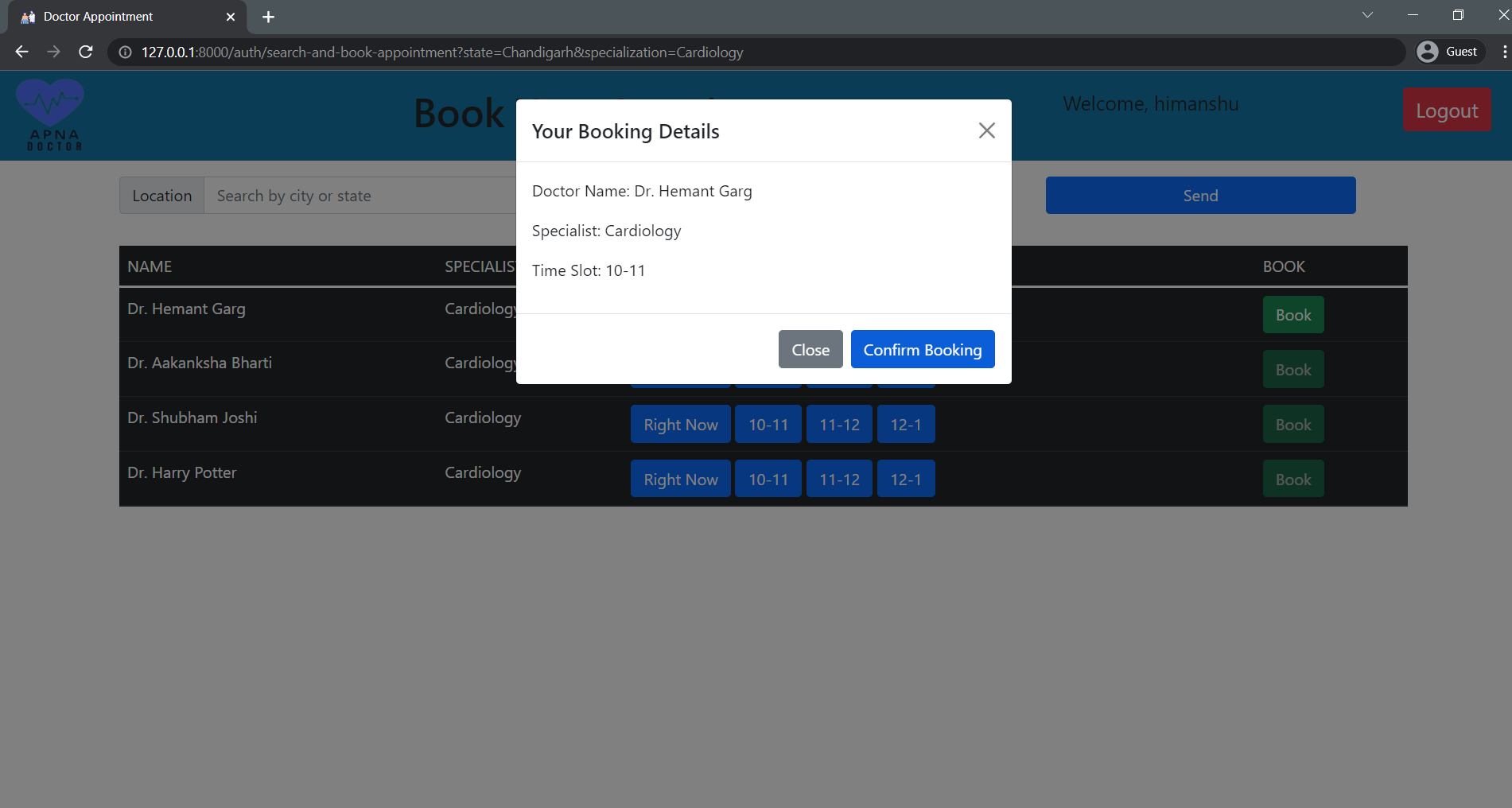Click the Time Slot: 10-11 line

point(589,270)
